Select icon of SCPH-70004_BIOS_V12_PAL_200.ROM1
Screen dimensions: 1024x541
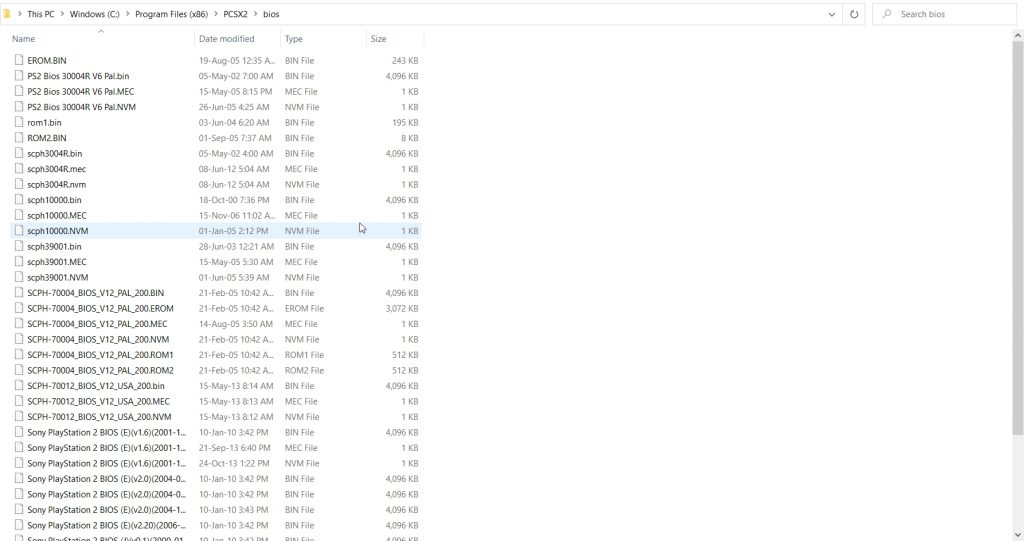coord(19,355)
